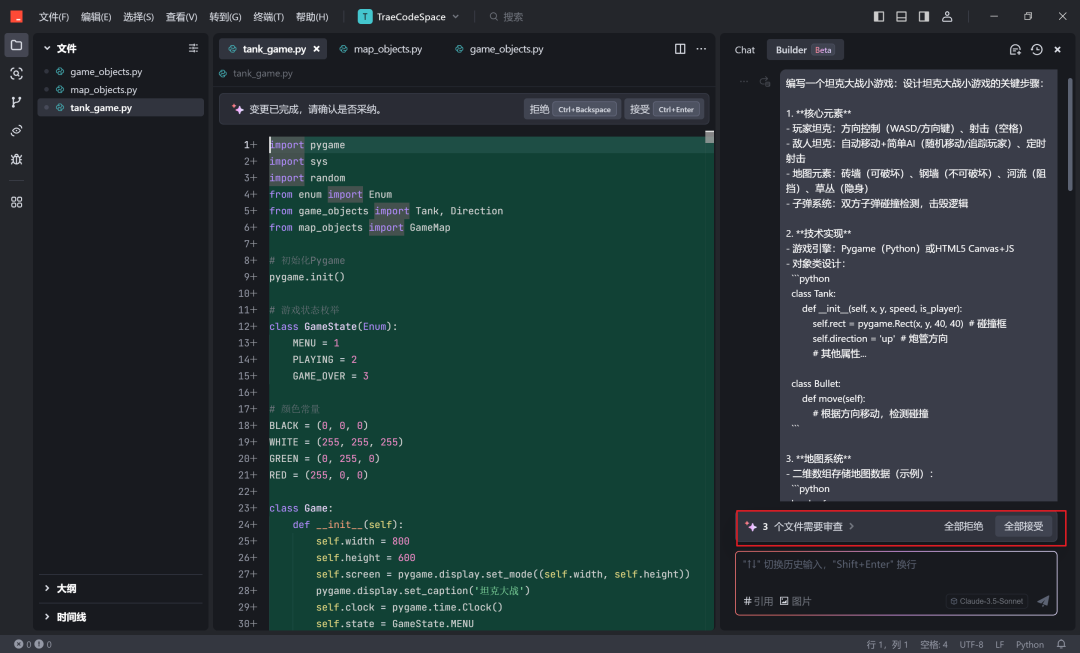Click the #引用 reference button

(758, 601)
